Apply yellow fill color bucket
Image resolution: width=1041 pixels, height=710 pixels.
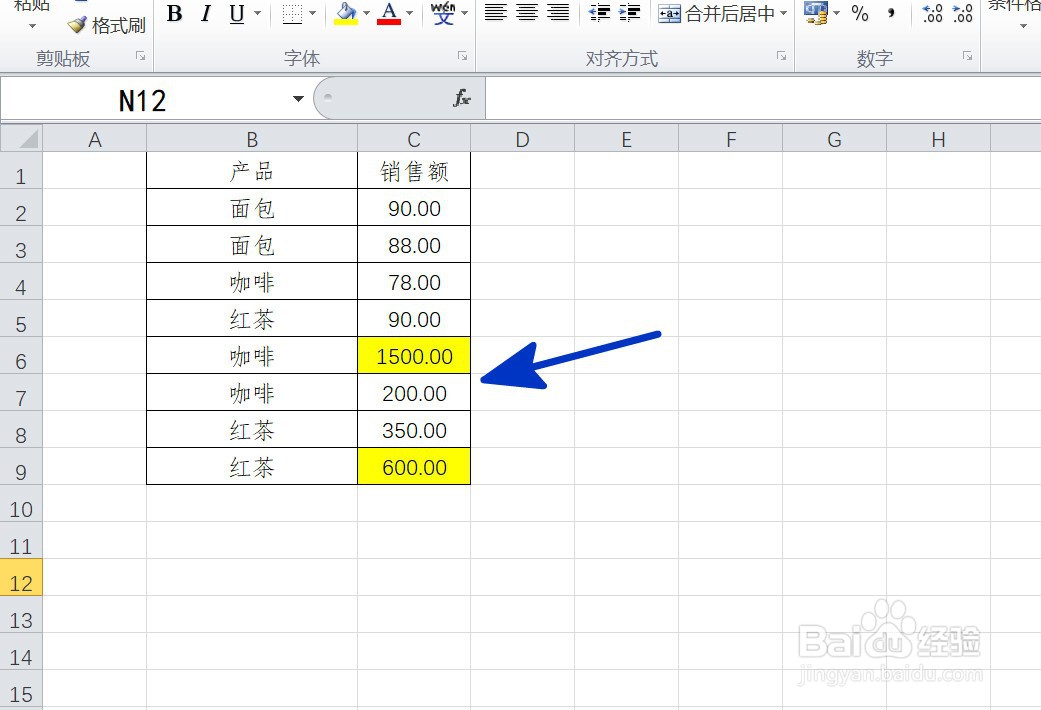click(x=345, y=13)
